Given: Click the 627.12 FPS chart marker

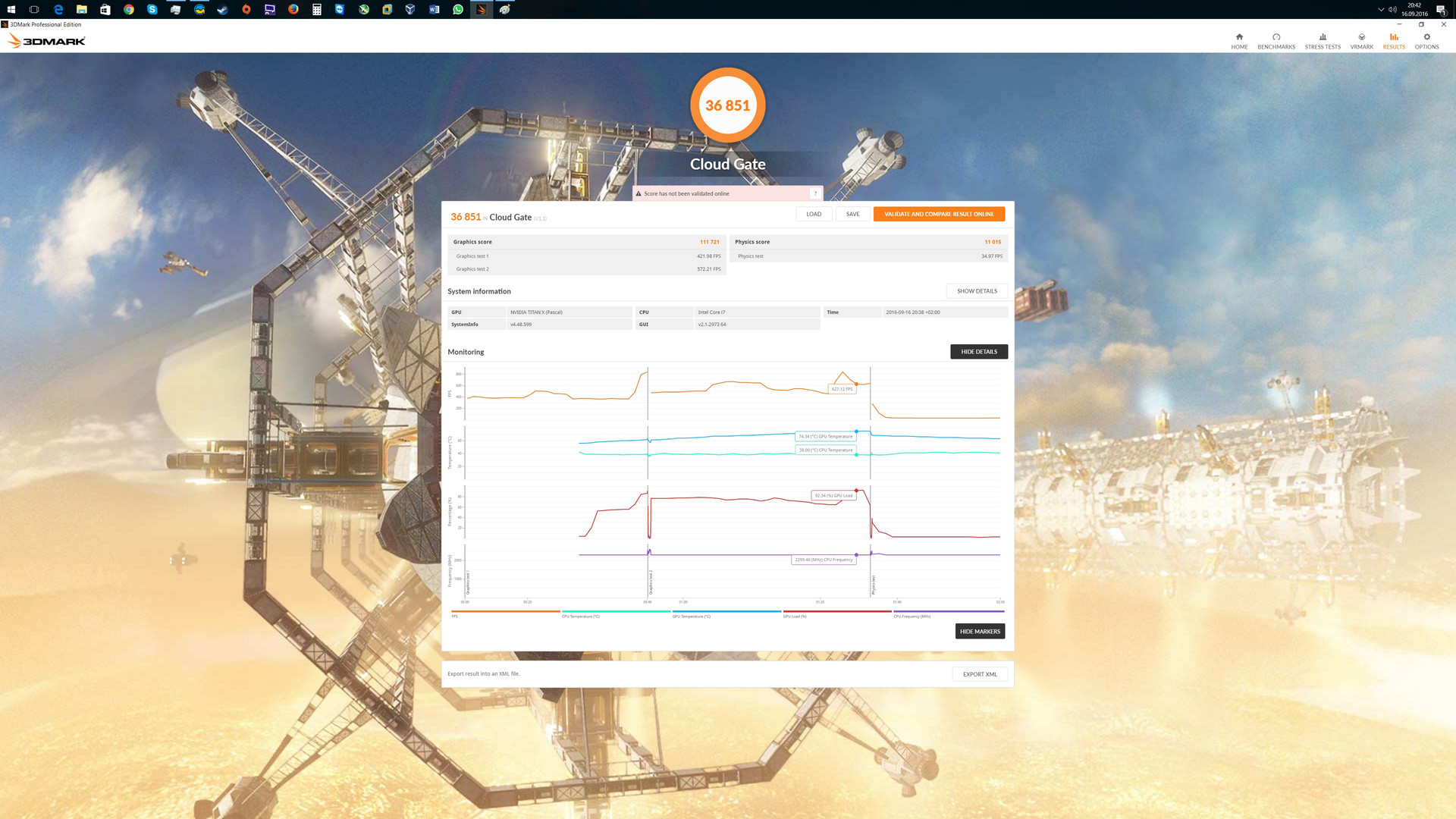Looking at the screenshot, I should coord(842,389).
